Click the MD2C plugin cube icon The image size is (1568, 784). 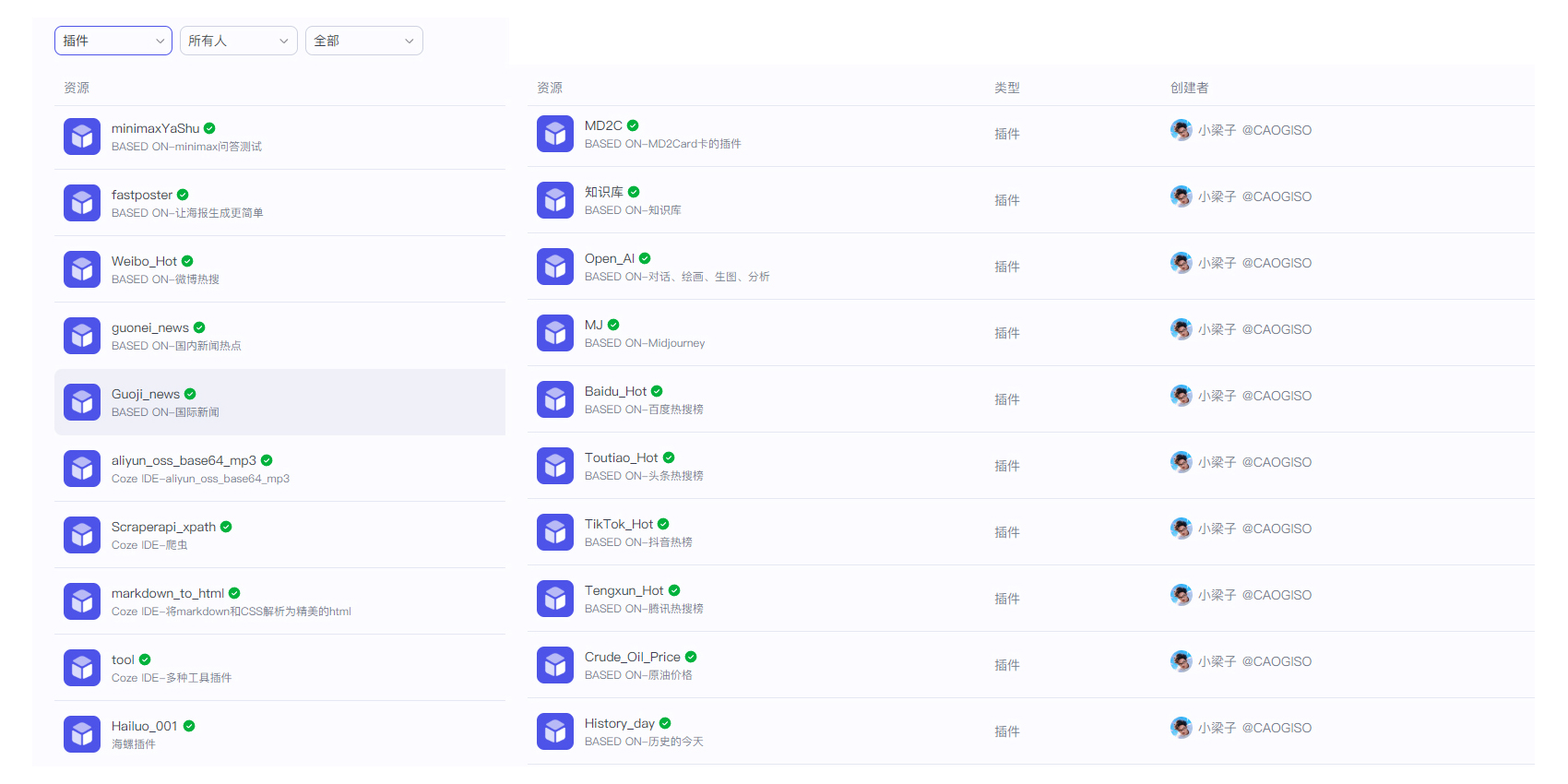click(x=555, y=134)
